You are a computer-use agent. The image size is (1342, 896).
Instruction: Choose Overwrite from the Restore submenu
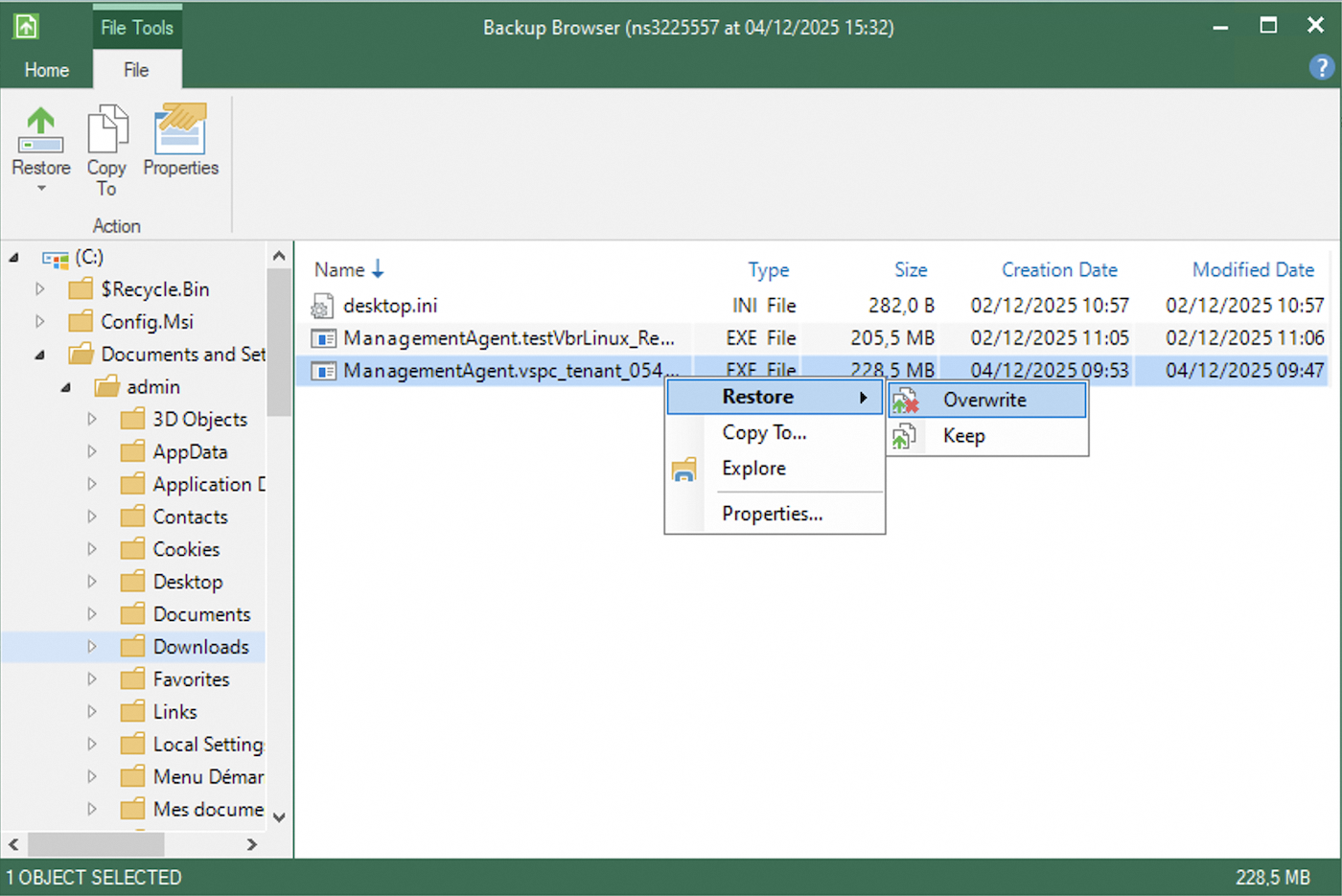(984, 400)
